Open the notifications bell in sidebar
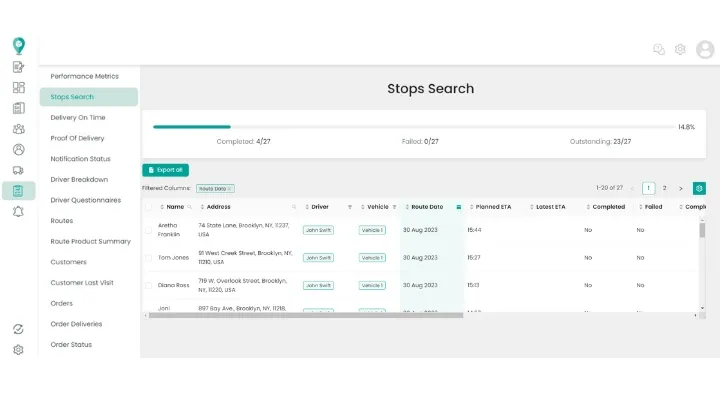This screenshot has width=720, height=405. [18, 211]
